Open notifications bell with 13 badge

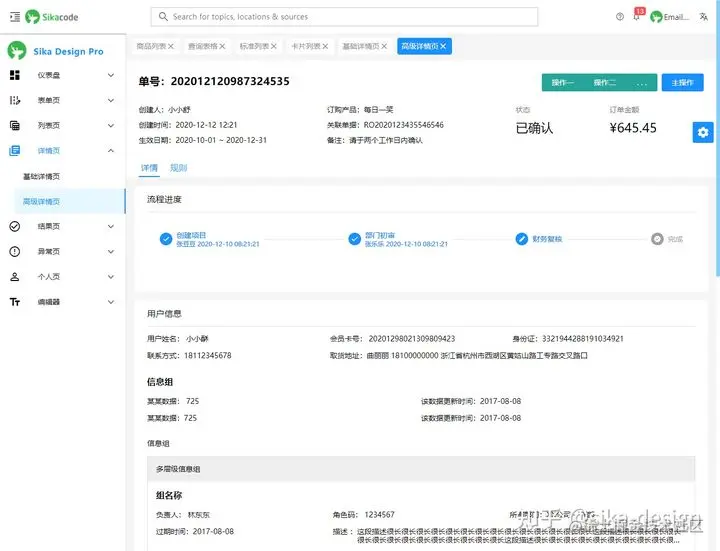637,17
